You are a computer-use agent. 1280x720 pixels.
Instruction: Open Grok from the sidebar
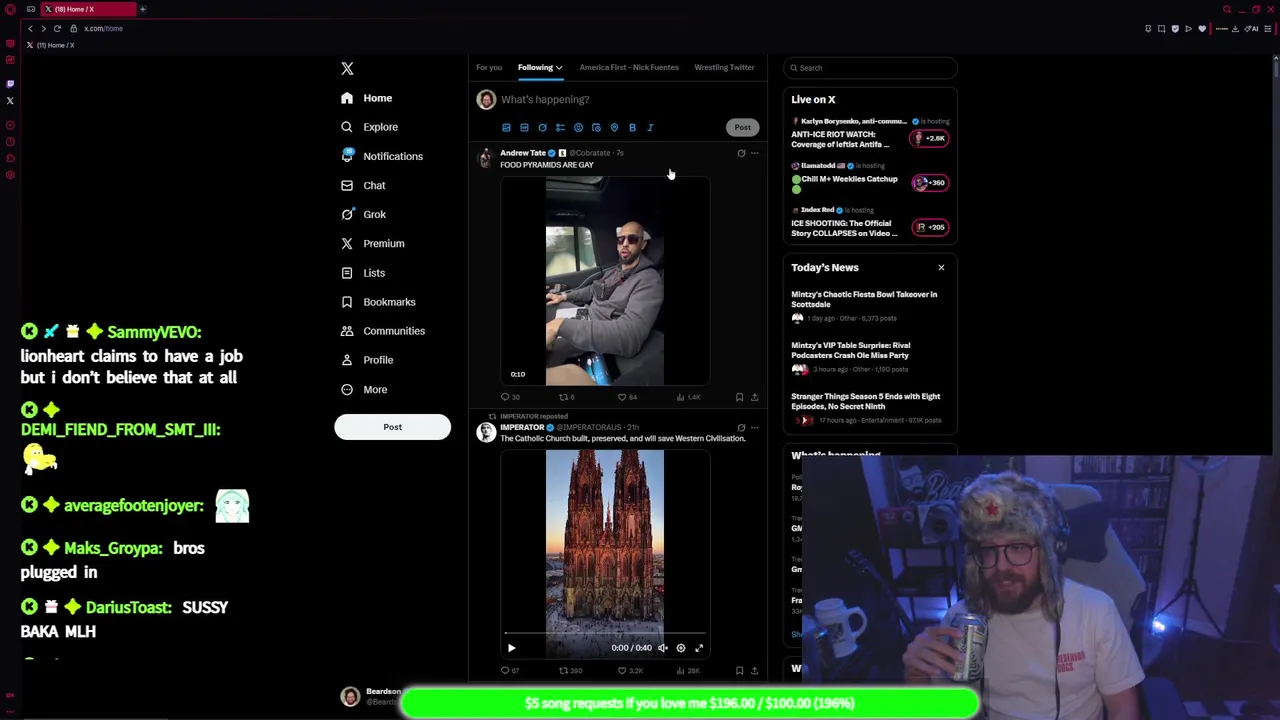pos(363,214)
